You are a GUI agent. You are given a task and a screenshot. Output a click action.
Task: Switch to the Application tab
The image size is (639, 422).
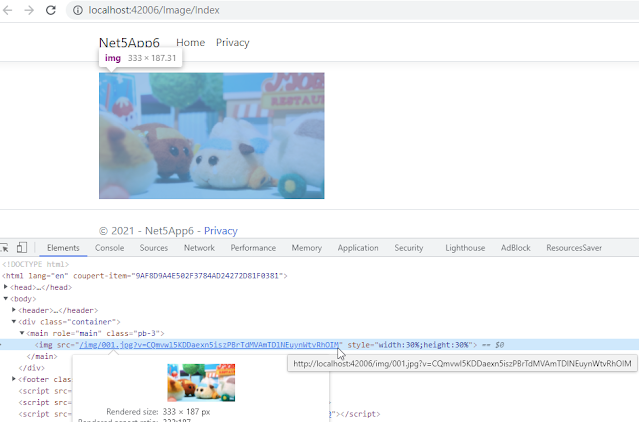click(x=358, y=248)
